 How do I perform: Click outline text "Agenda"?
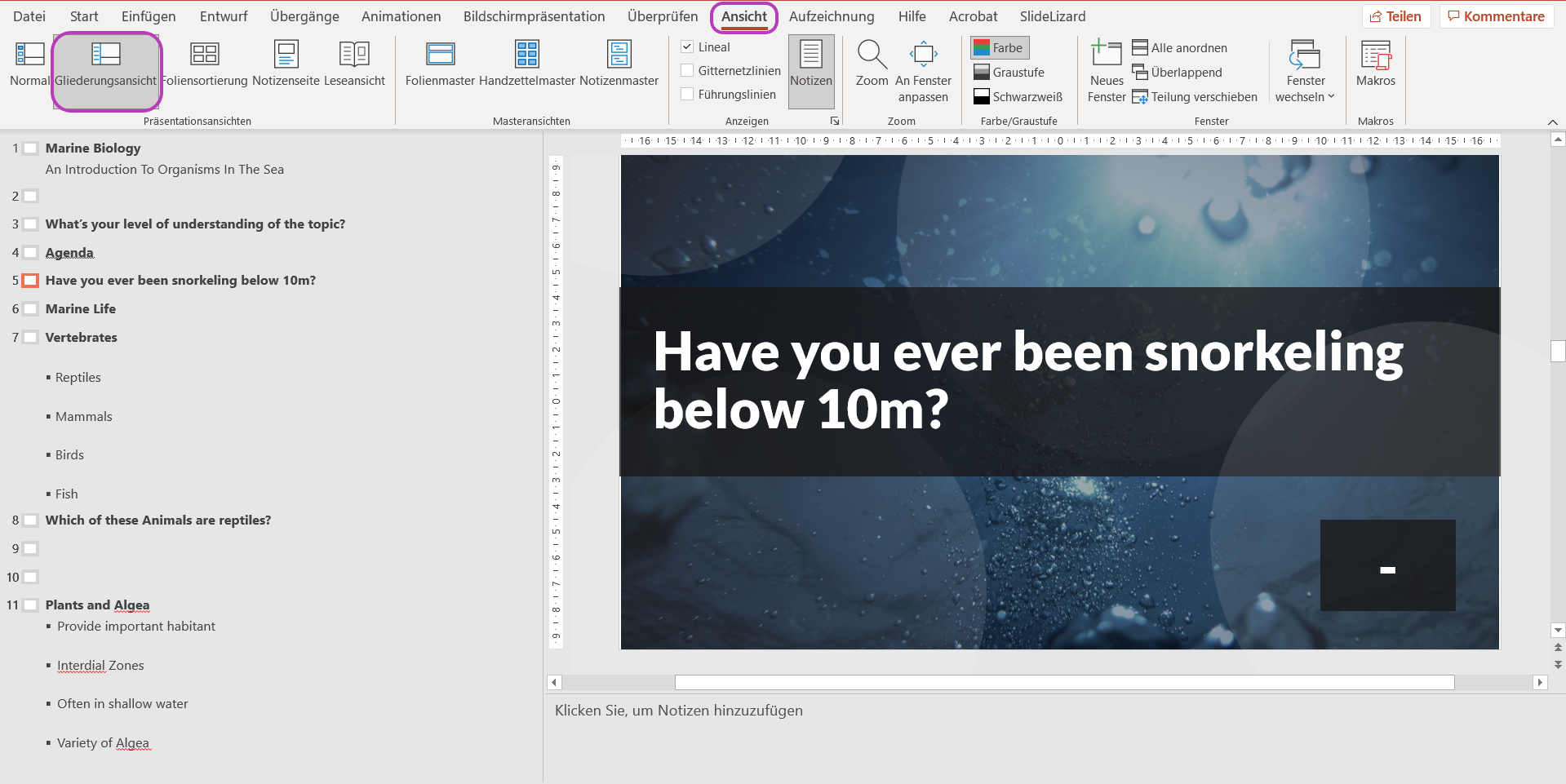click(69, 253)
